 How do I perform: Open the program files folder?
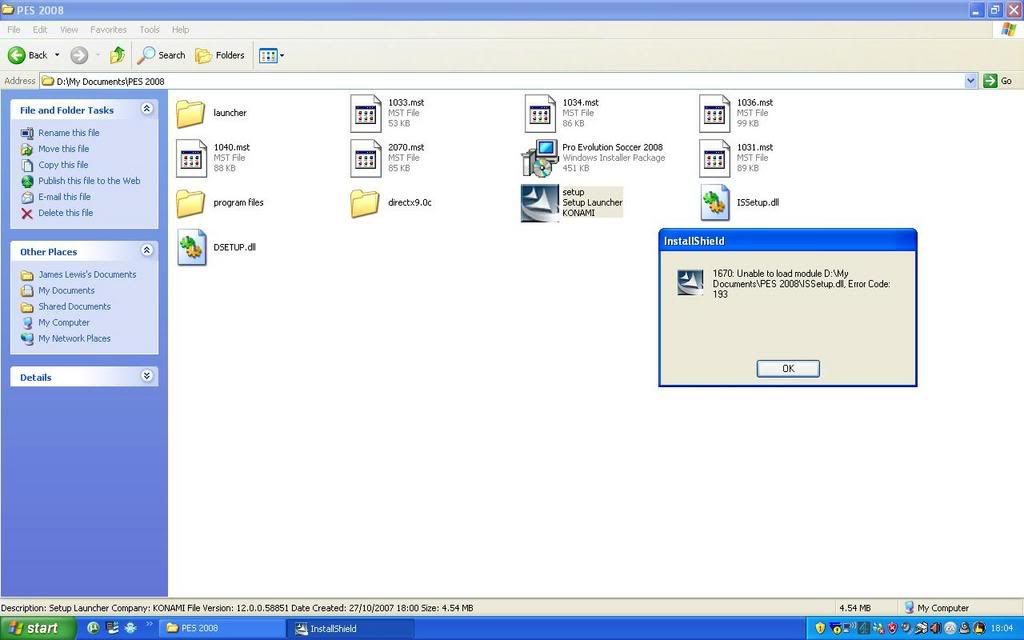click(x=191, y=203)
